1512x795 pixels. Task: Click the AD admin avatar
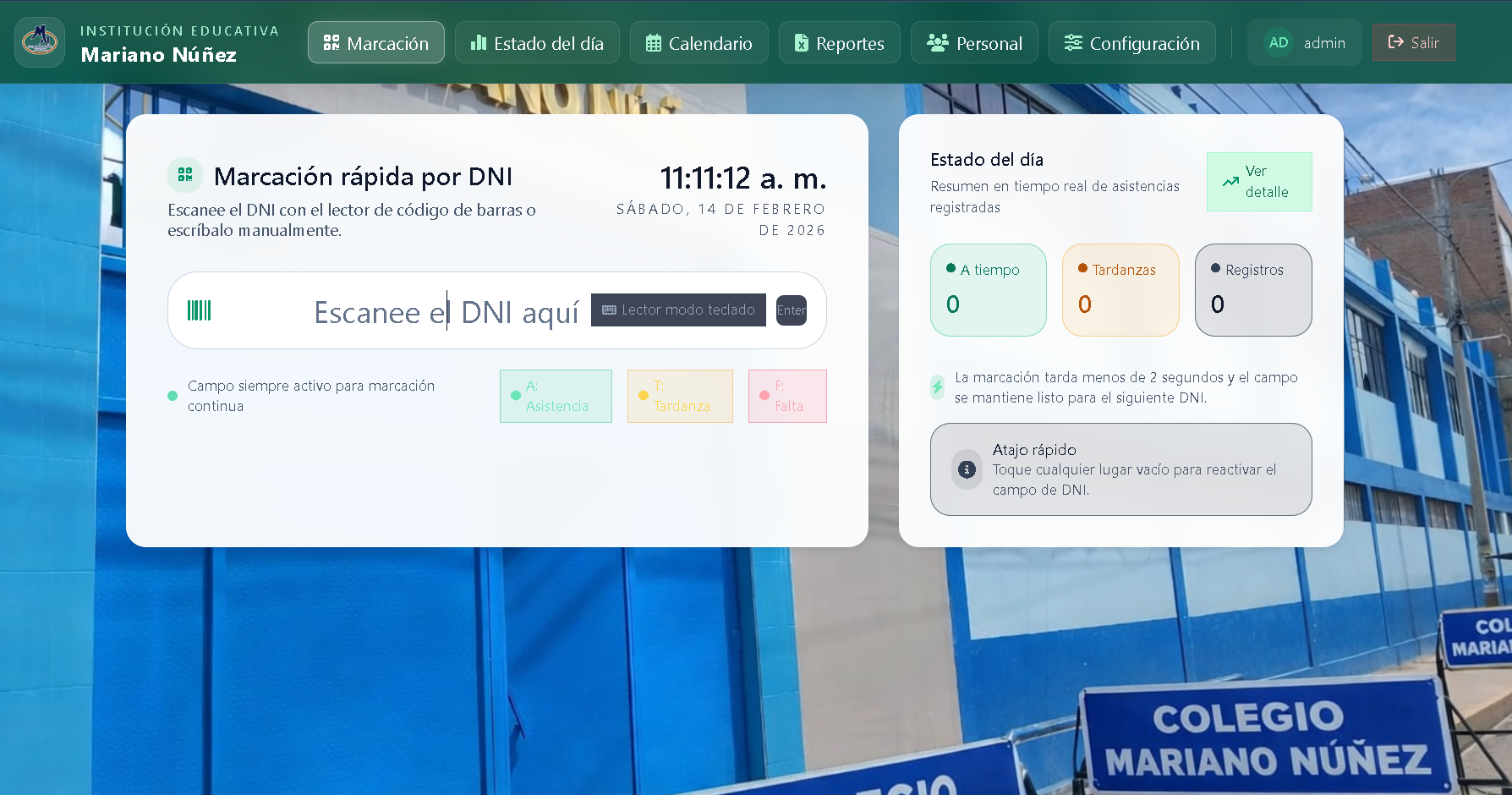(1279, 42)
